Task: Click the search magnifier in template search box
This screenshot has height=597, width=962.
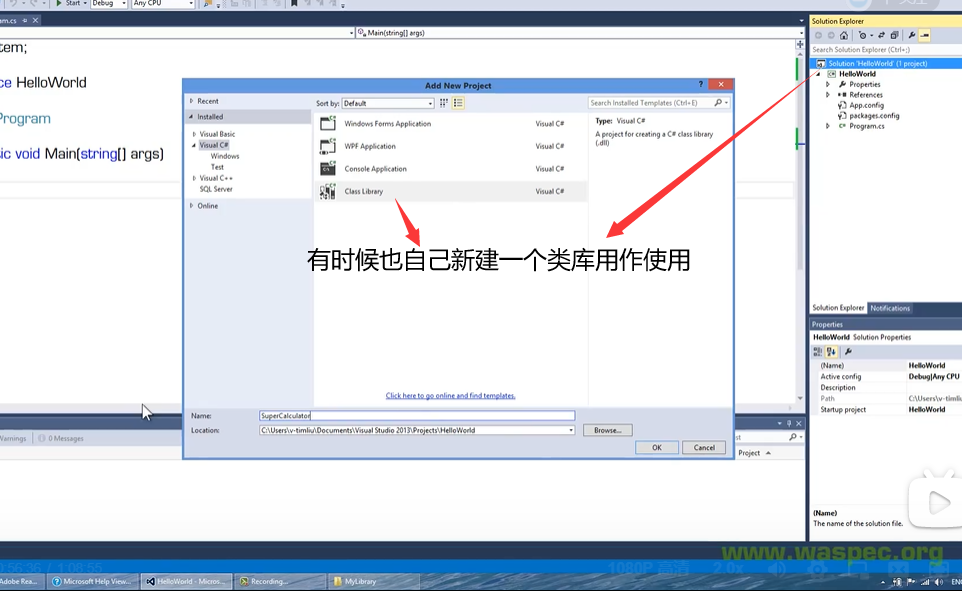Action: click(x=718, y=103)
